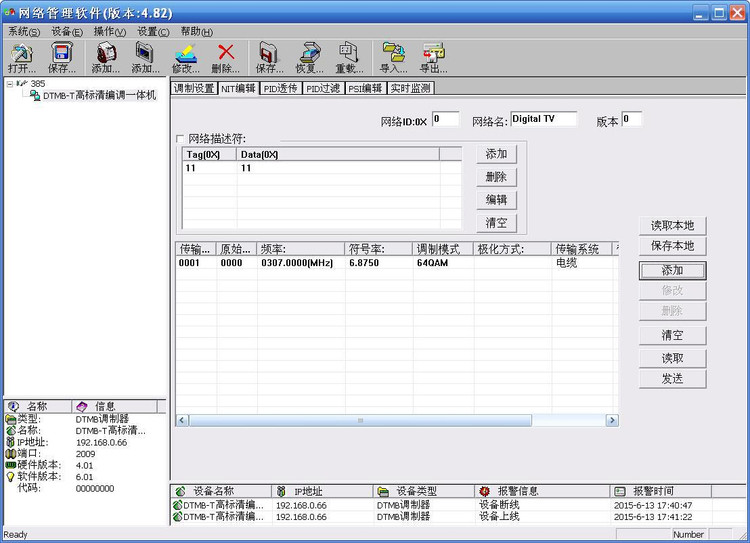Click the 恢复 (restore) toolbar icon

309,57
